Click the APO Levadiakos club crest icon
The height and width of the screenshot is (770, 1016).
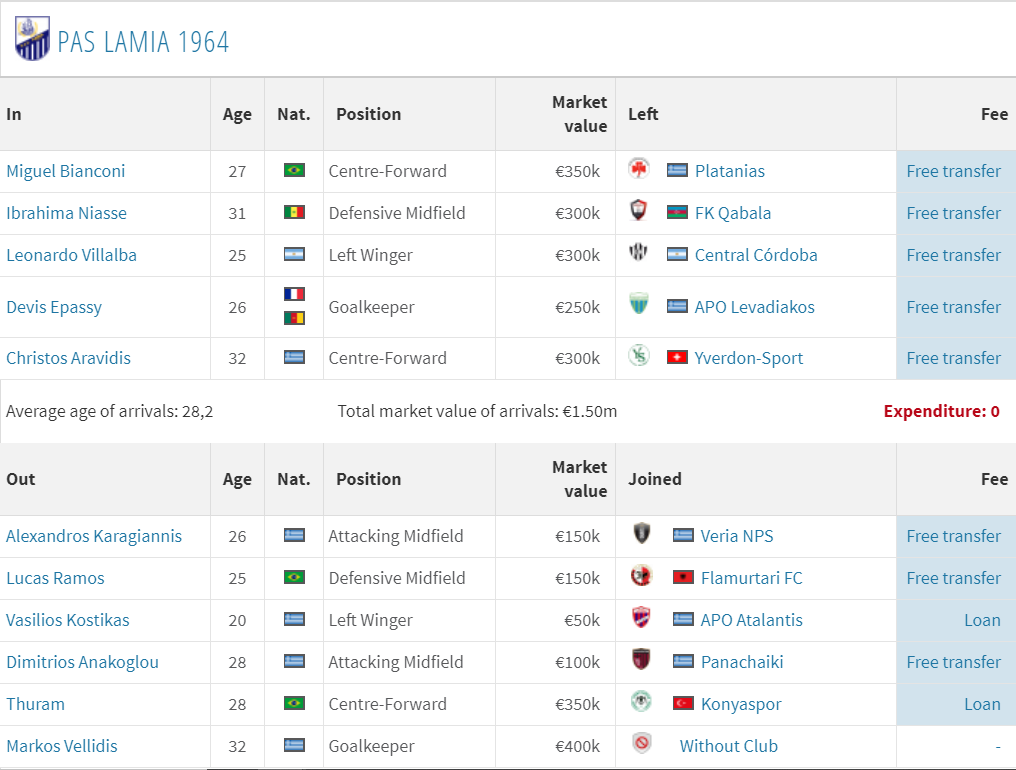[x=639, y=303]
